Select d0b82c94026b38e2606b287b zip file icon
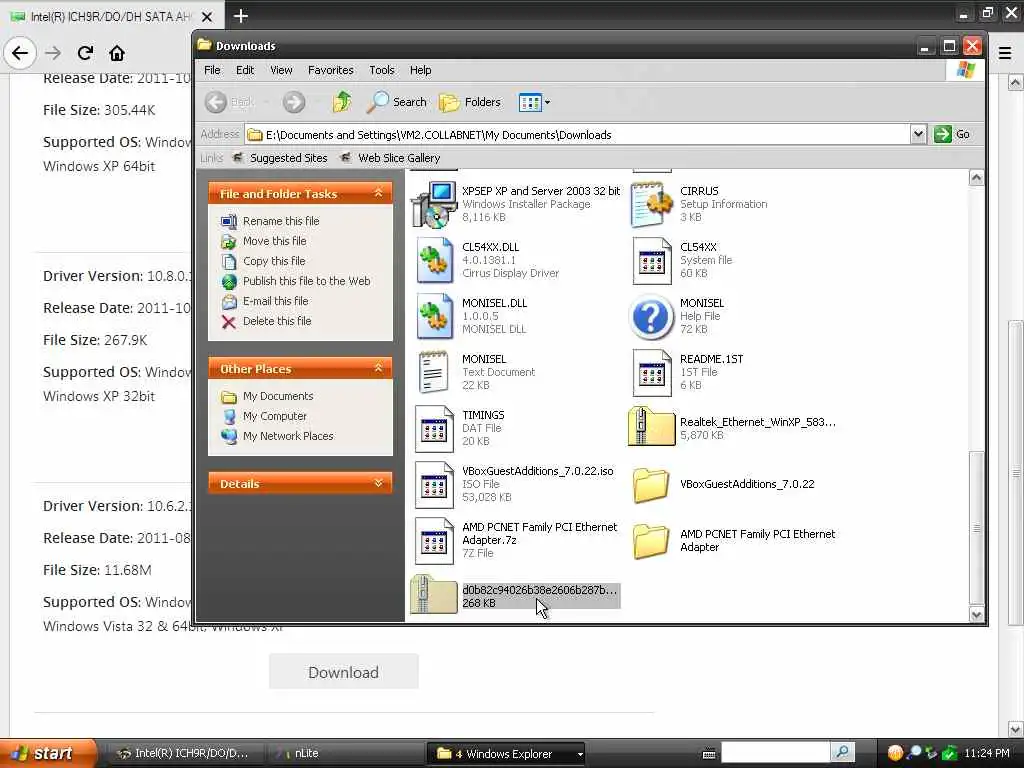 click(x=434, y=594)
